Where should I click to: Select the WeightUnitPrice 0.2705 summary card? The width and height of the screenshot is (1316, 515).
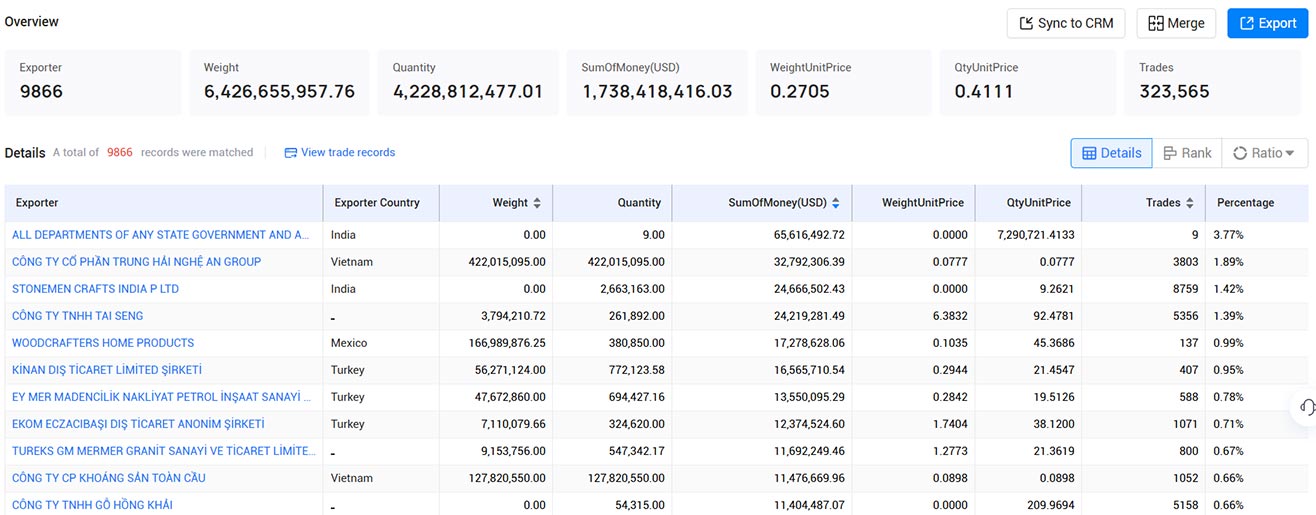coord(846,82)
